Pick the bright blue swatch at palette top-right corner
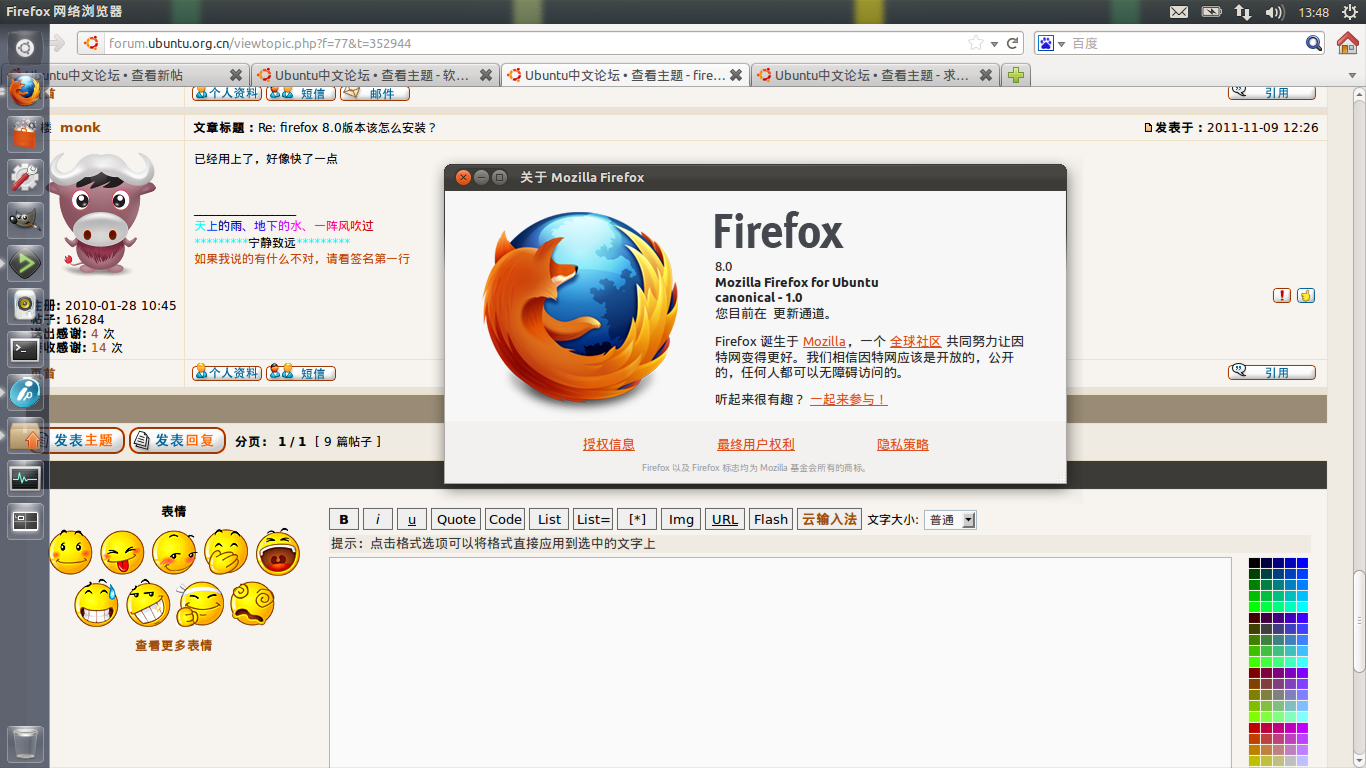Screen dimensions: 1366x768 click(x=1302, y=564)
